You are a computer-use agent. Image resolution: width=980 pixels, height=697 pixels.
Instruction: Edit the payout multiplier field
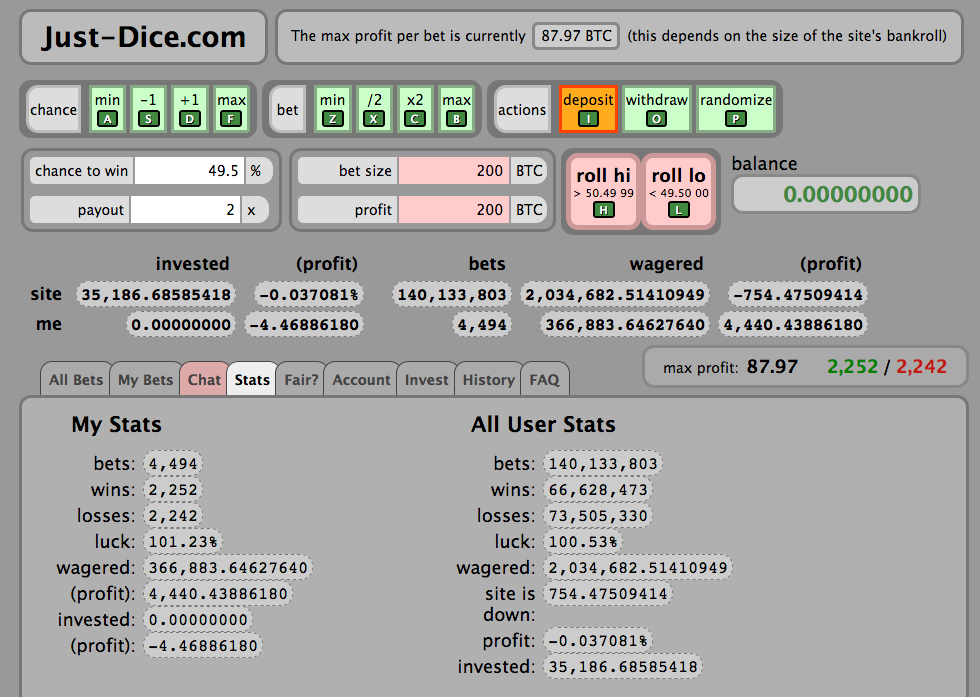185,210
